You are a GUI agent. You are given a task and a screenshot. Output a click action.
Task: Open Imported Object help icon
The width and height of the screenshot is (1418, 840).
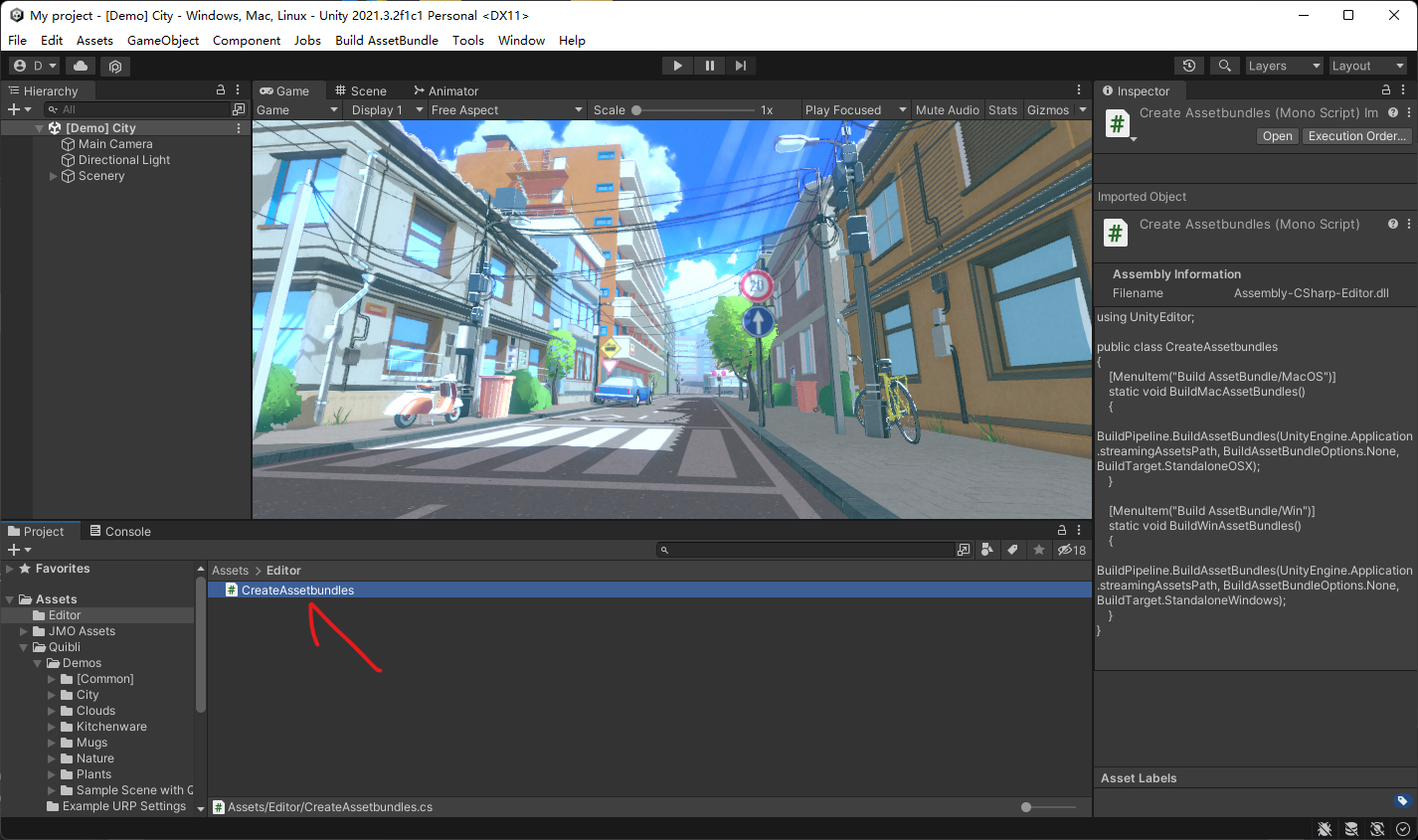click(1393, 224)
